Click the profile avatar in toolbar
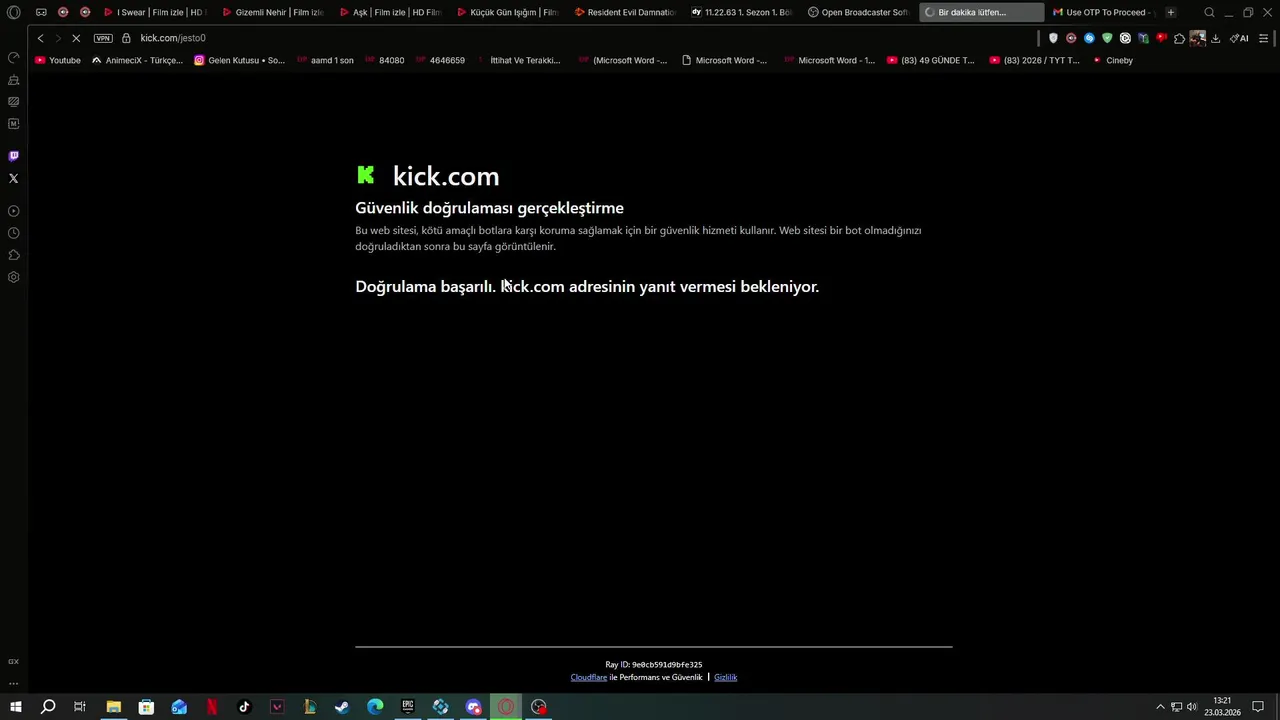Viewport: 1280px width, 720px height. (1197, 38)
